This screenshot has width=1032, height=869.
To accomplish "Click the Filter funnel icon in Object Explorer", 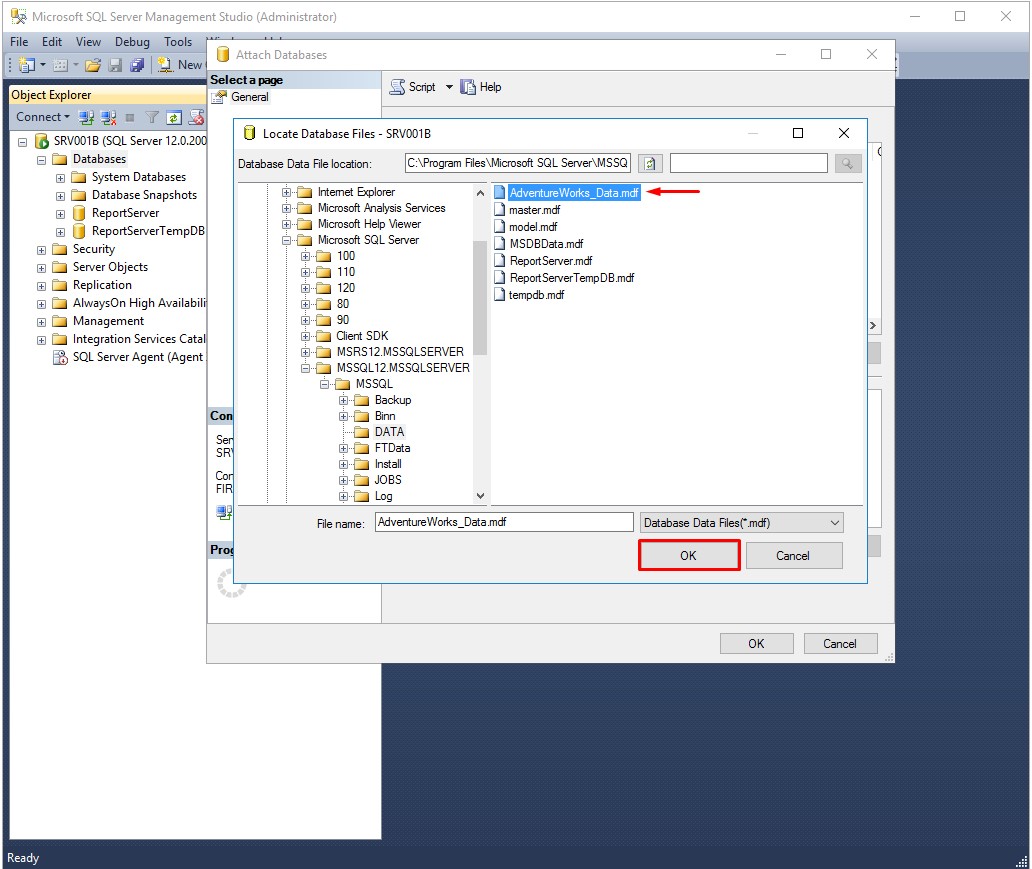I will [152, 117].
